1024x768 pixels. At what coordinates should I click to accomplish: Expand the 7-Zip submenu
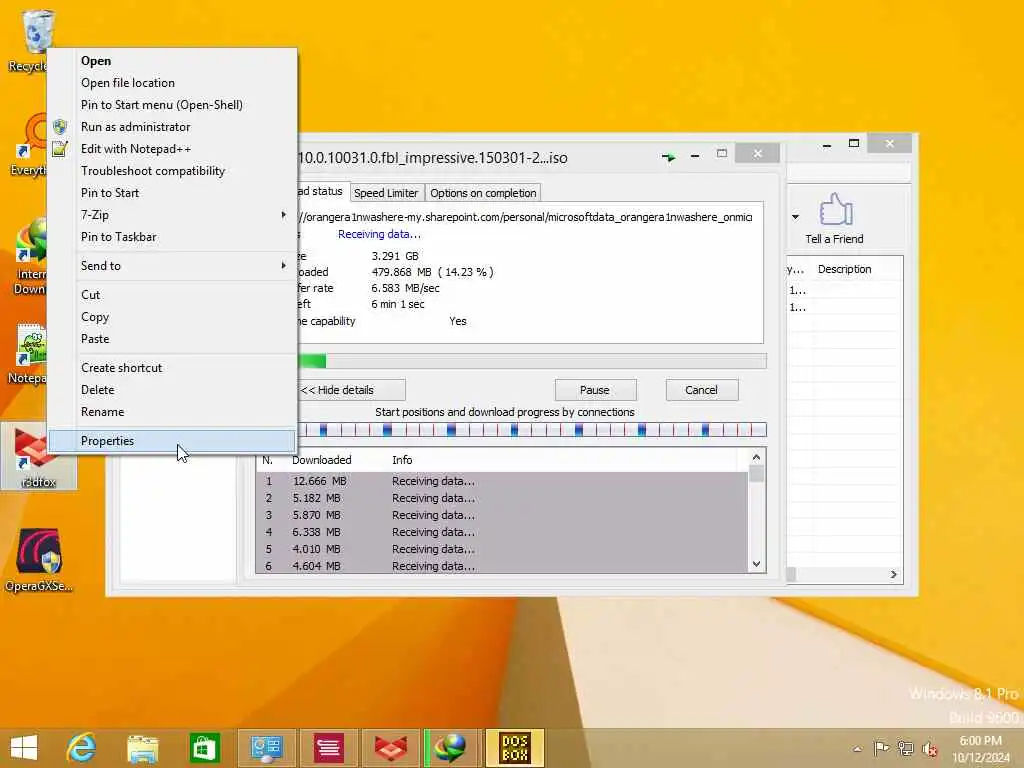click(172, 215)
